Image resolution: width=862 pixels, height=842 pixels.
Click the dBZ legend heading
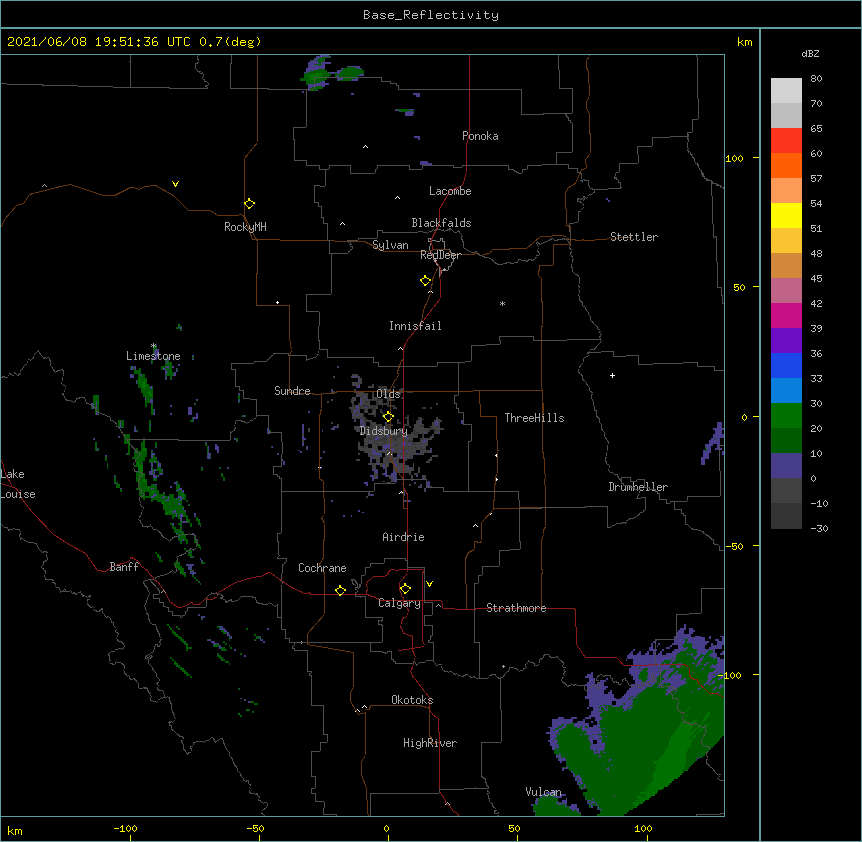[x=810, y=54]
